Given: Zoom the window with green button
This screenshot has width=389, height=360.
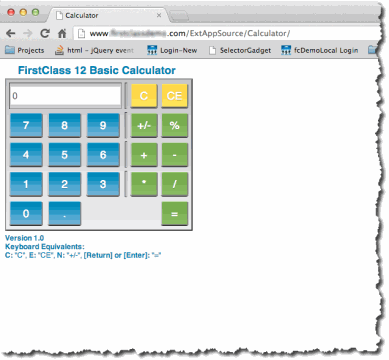Looking at the screenshot, I should tap(35, 12).
